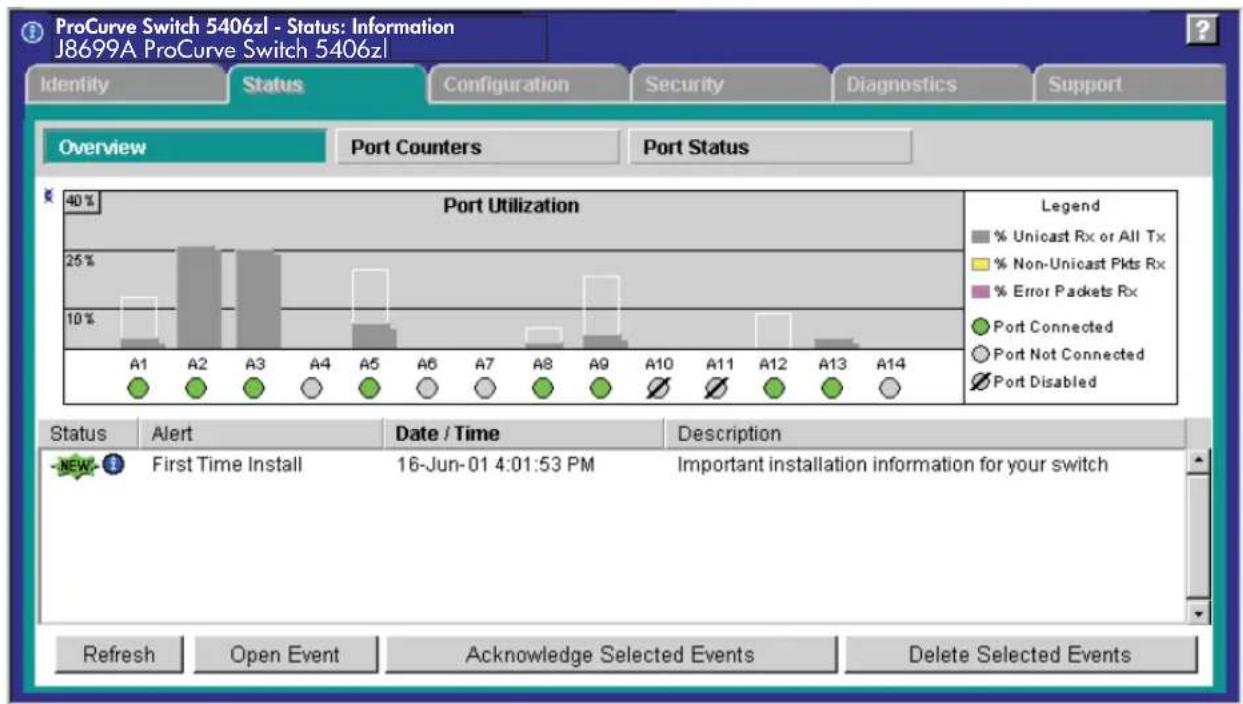Image resolution: width=1243 pixels, height=704 pixels.
Task: Sort by the Alert column header
Action: pos(261,434)
